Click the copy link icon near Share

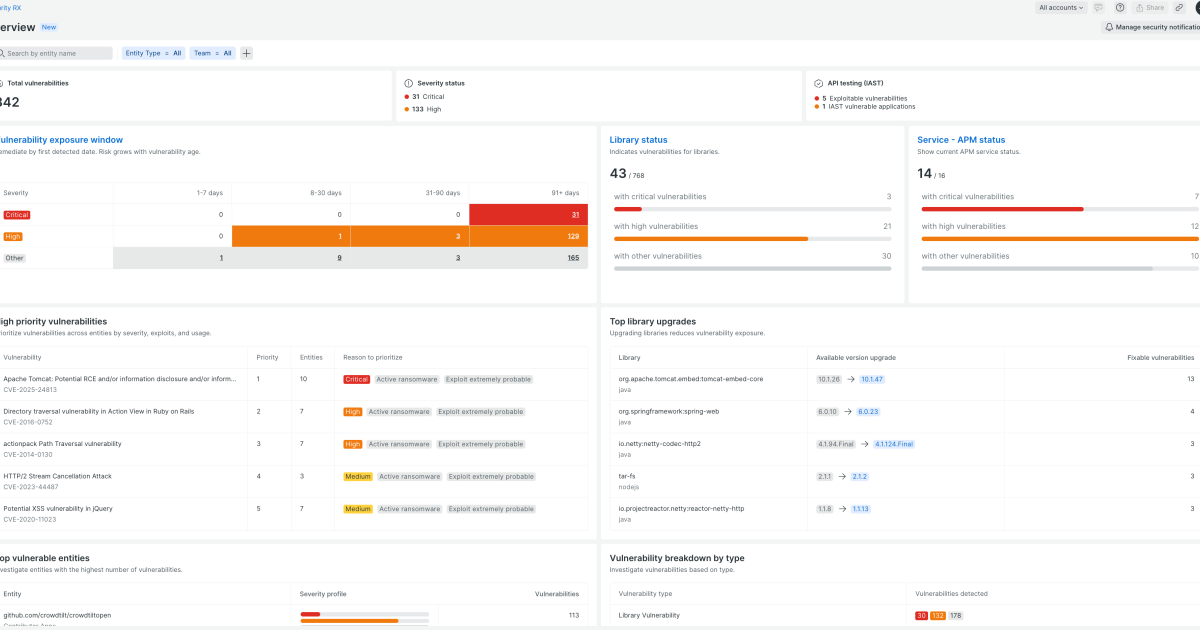point(1179,8)
